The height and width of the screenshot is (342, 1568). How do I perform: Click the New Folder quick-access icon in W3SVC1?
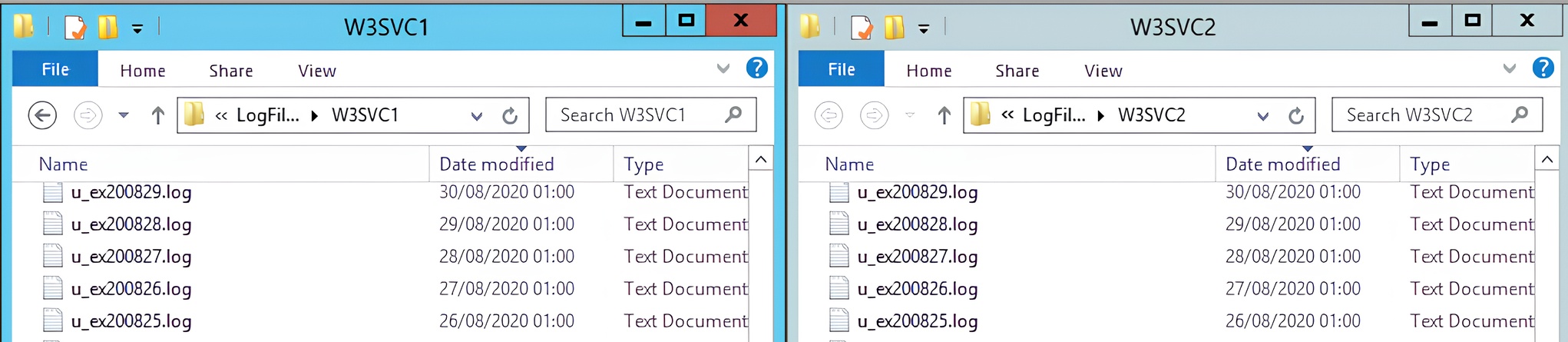108,28
